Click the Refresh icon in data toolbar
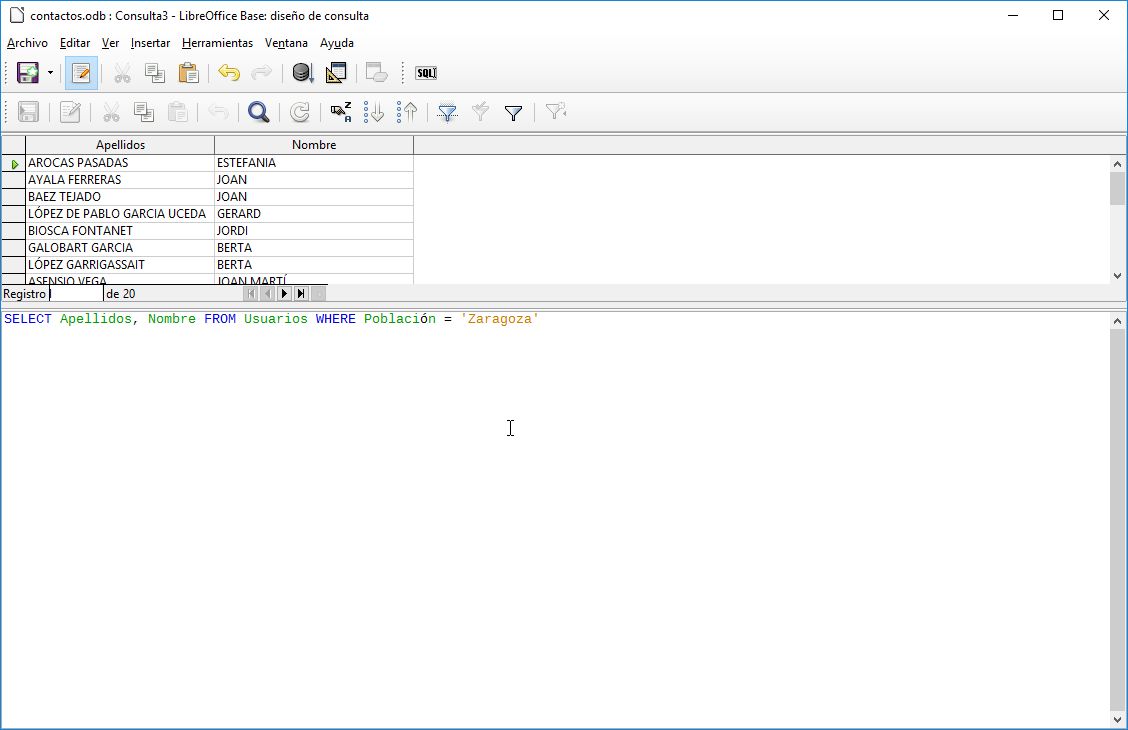Screen dimensions: 1128x730 click(x=299, y=112)
